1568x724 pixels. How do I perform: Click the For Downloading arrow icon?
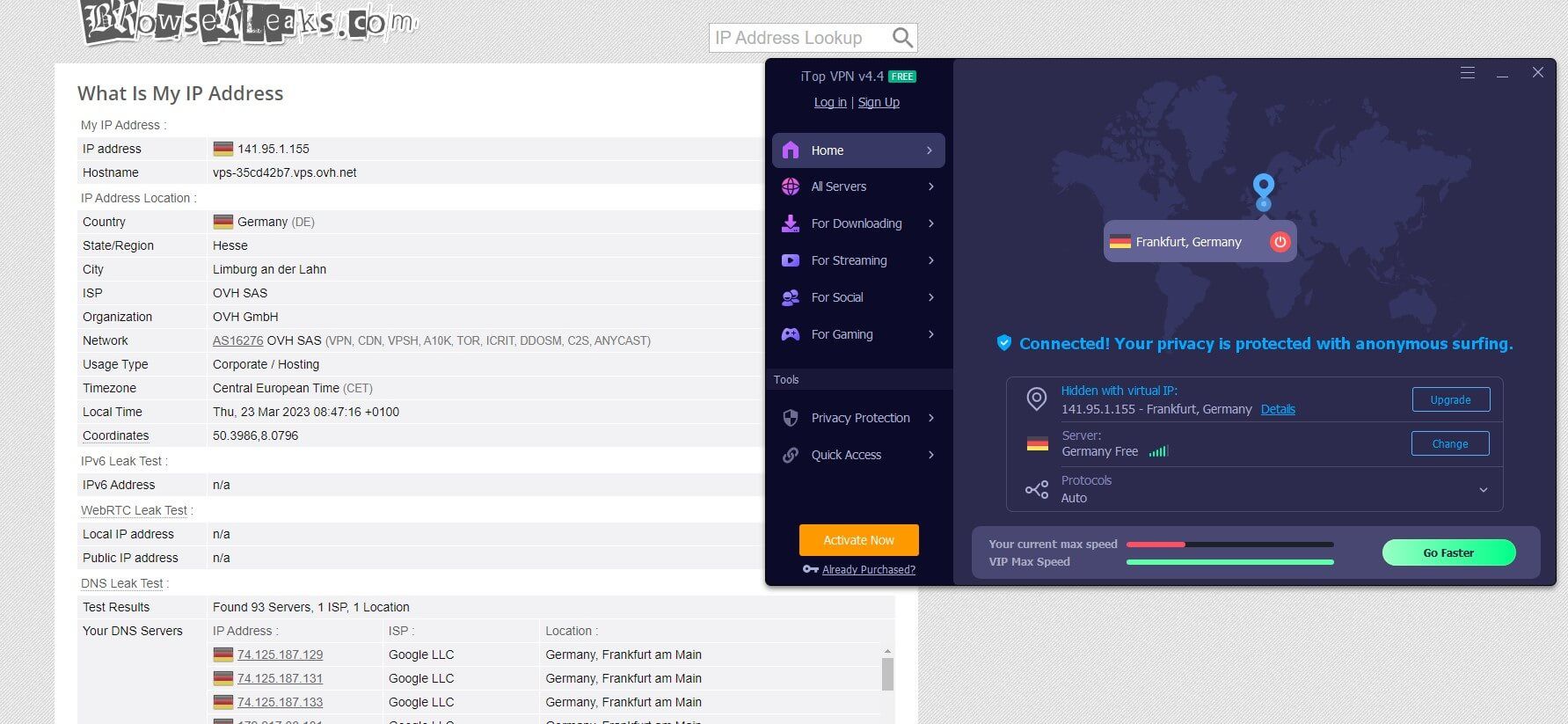[791, 223]
